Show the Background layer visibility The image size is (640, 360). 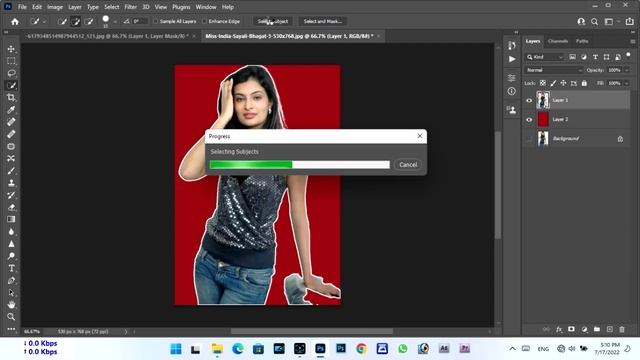529,139
